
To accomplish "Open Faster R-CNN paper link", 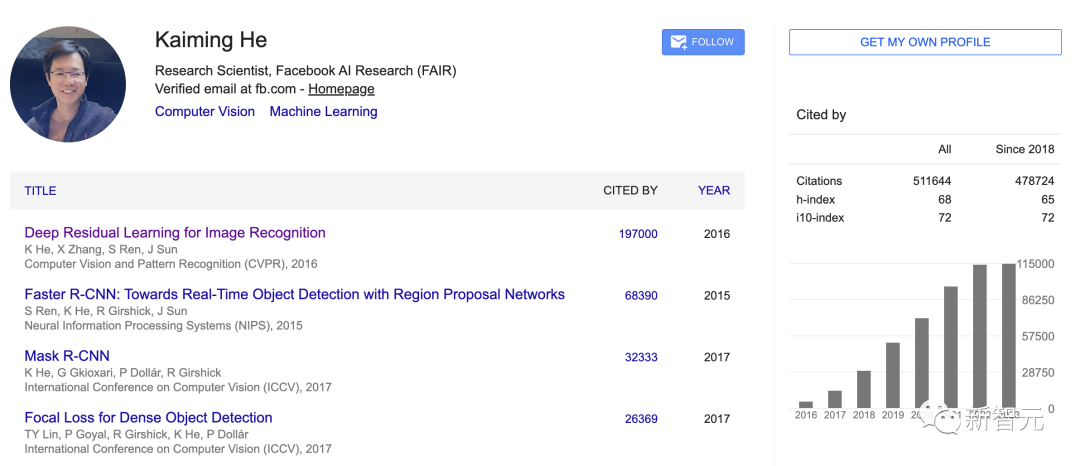I will click(294, 295).
